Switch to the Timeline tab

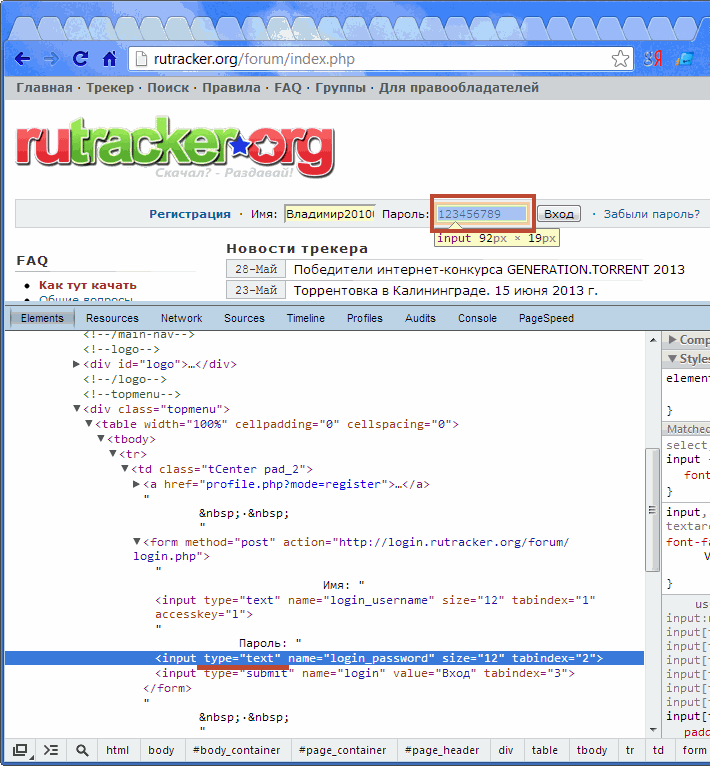(306, 318)
